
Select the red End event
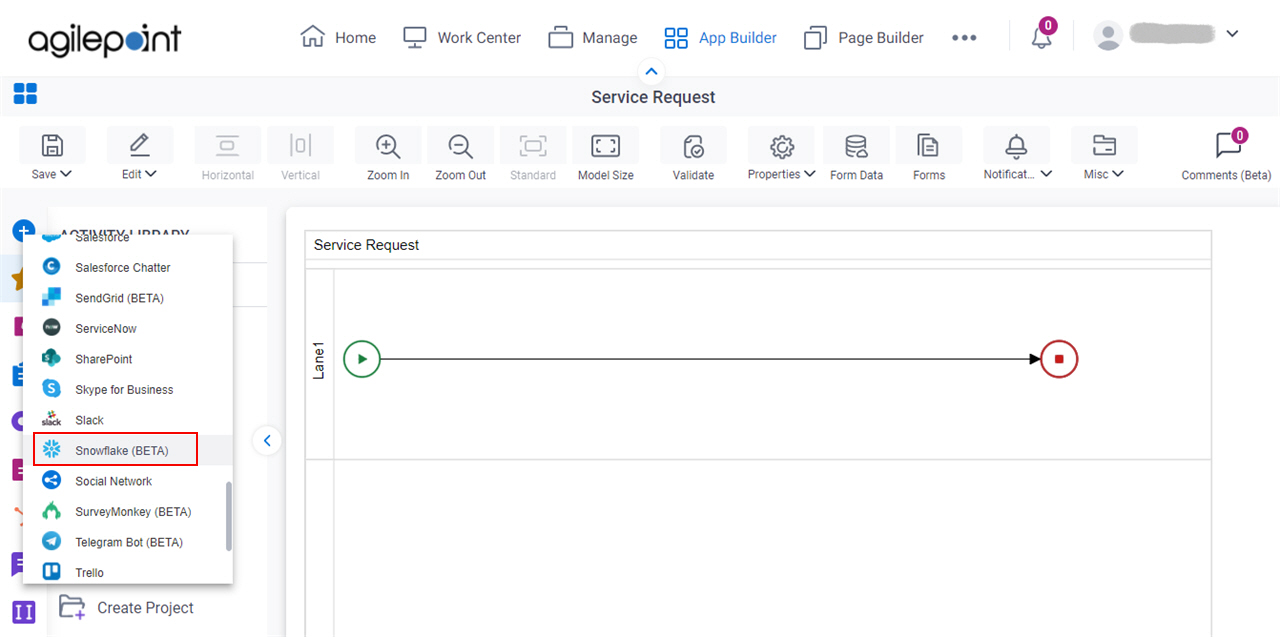pos(1059,359)
